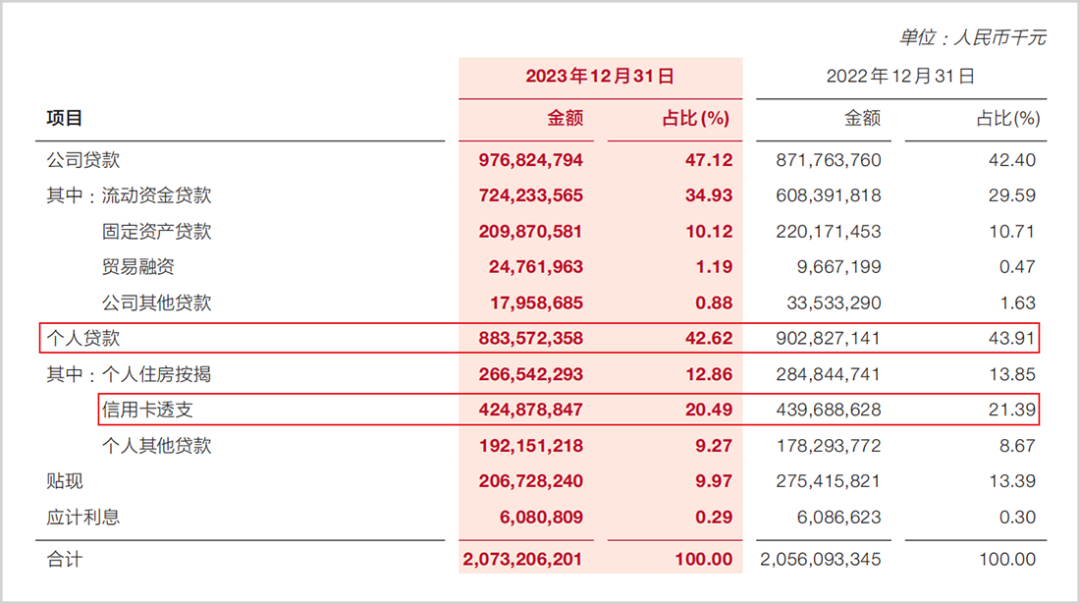The width and height of the screenshot is (1080, 604).
Task: Click the 2023年12月31日 column header
Action: coord(599,76)
